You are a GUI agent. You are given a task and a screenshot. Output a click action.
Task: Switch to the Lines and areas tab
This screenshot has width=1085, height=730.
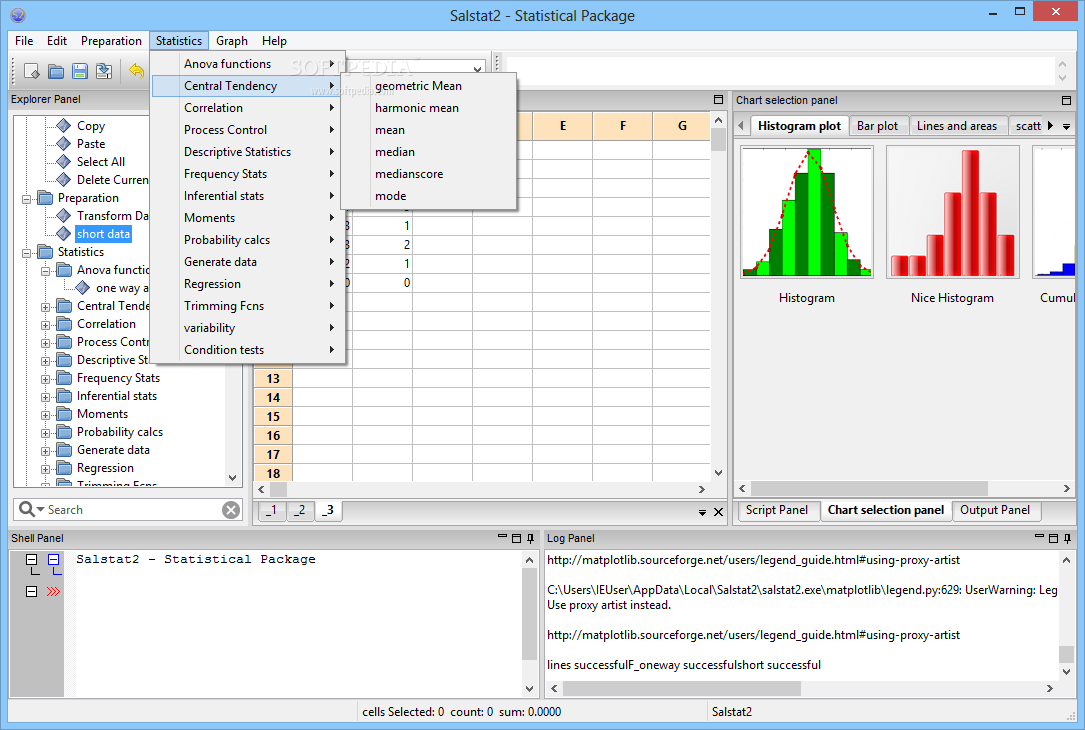957,126
